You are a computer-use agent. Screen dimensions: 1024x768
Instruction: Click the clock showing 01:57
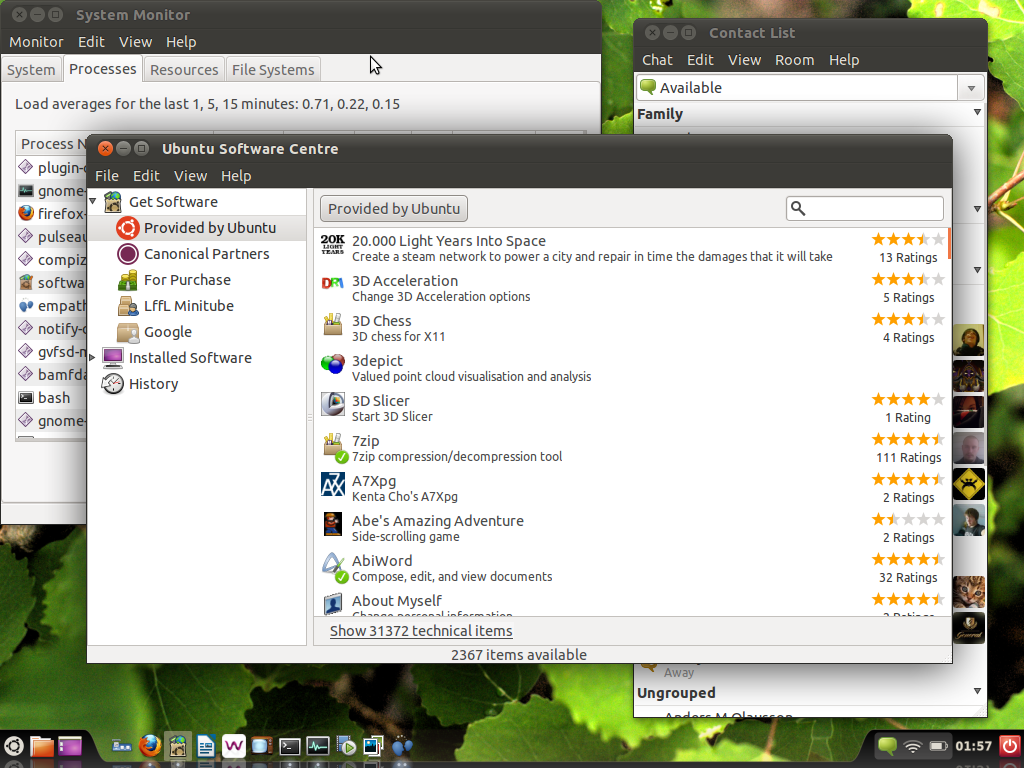click(973, 746)
